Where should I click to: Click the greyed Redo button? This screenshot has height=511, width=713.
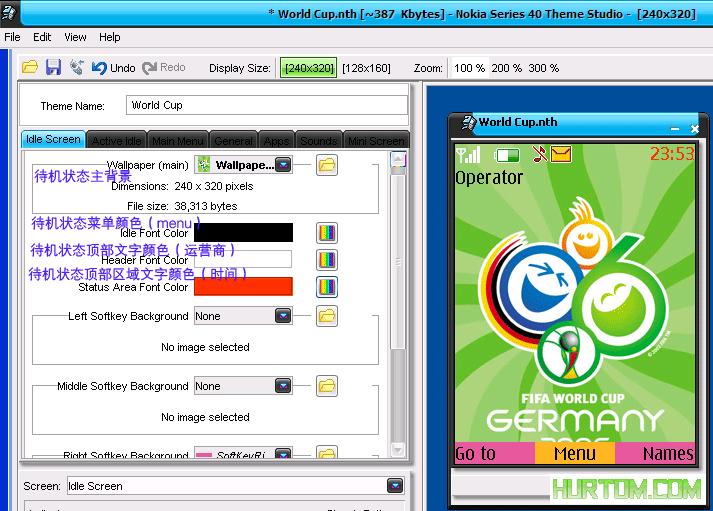tap(164, 68)
